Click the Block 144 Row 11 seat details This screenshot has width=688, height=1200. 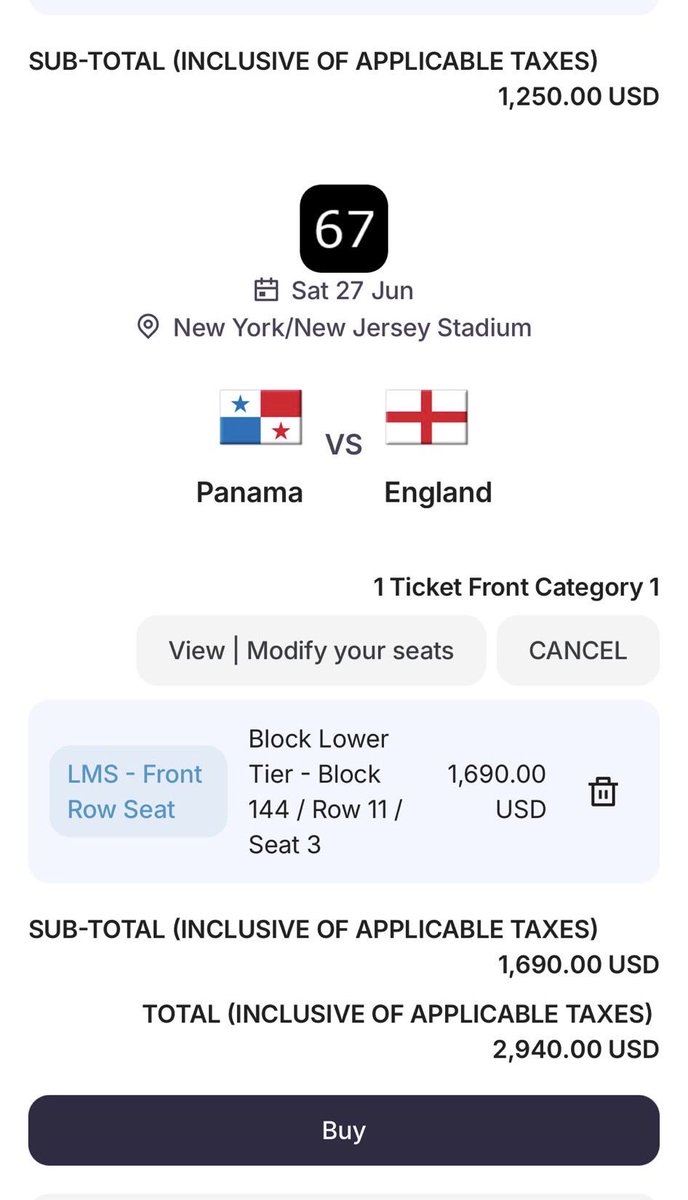[x=324, y=791]
